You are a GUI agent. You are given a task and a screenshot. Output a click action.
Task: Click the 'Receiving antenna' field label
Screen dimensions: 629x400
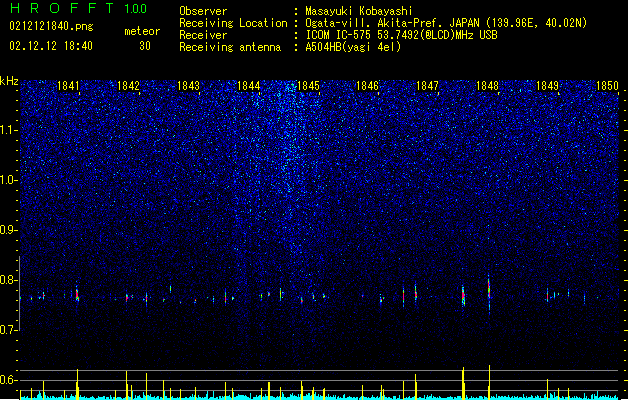pyautogui.click(x=230, y=47)
